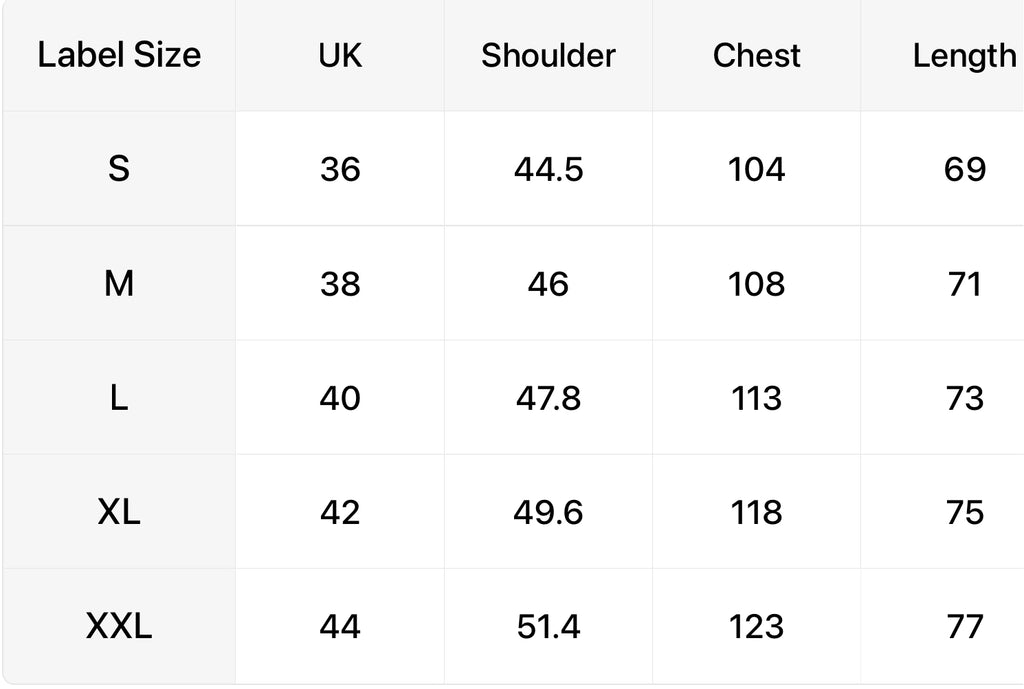Select chest value 123 cell
Image resolution: width=1024 pixels, height=689 pixels.
pos(756,626)
